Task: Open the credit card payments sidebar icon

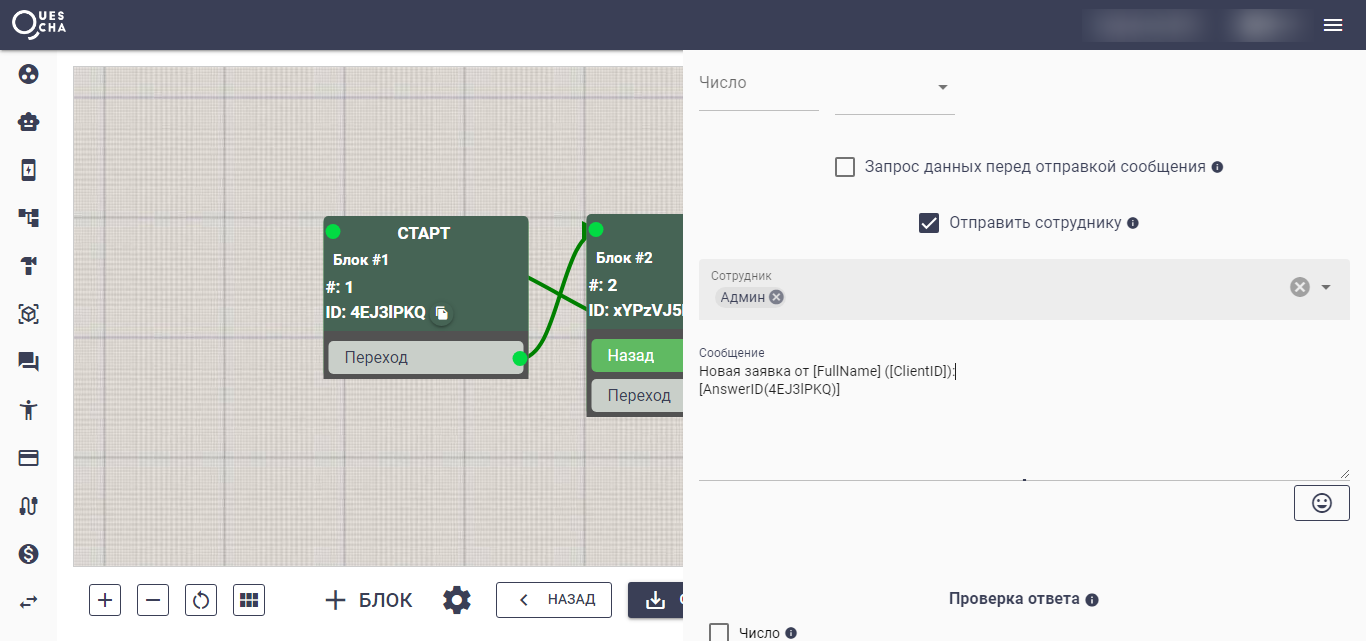Action: click(28, 458)
